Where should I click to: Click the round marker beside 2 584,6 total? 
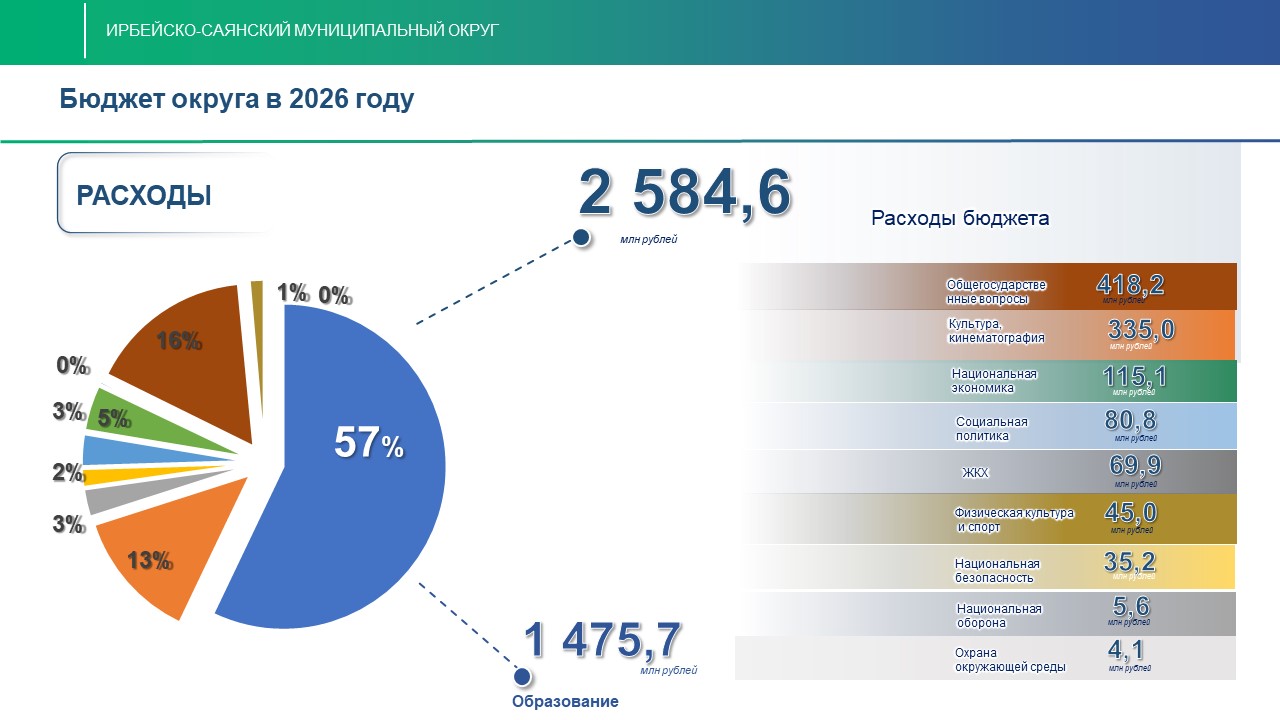pos(579,238)
